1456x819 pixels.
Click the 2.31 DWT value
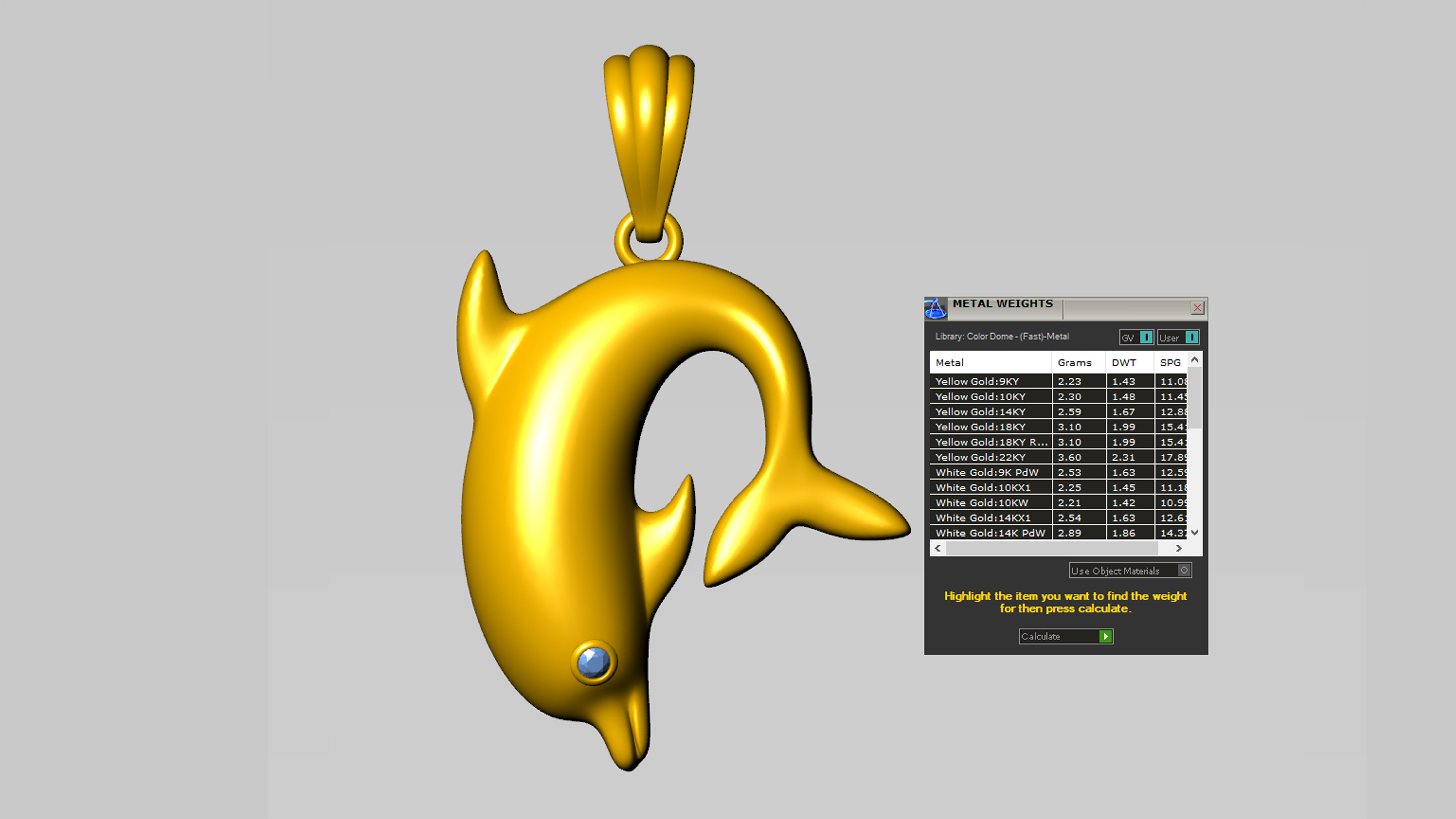click(x=1124, y=457)
